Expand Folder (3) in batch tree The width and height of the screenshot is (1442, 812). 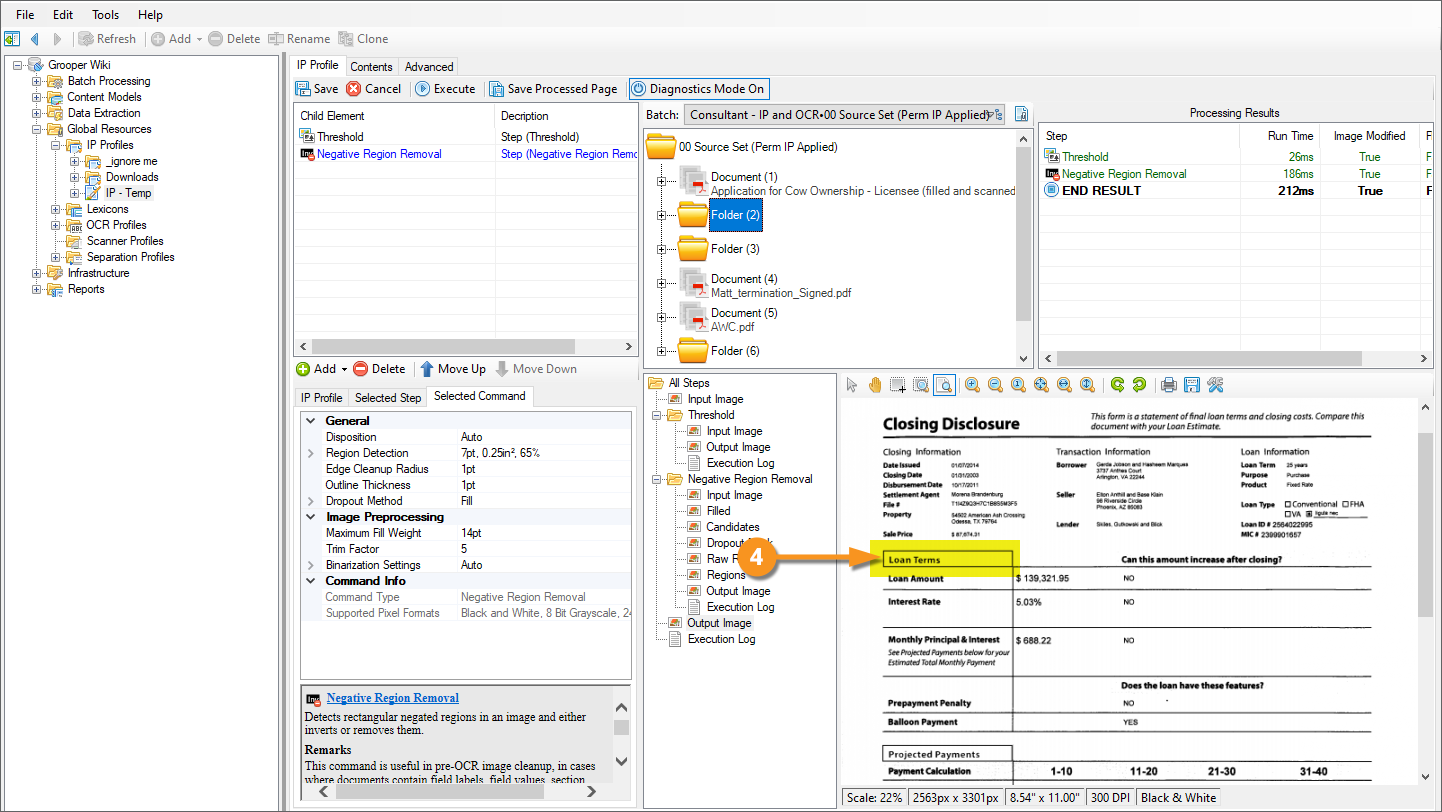(661, 249)
